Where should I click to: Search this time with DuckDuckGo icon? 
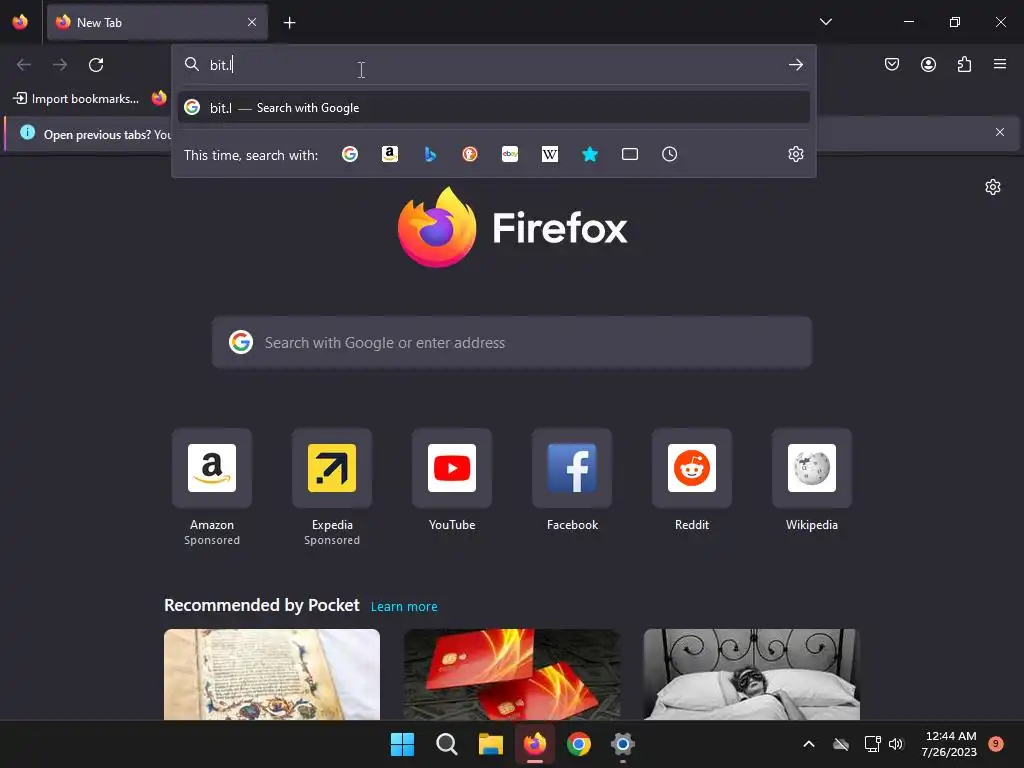pyautogui.click(x=470, y=154)
